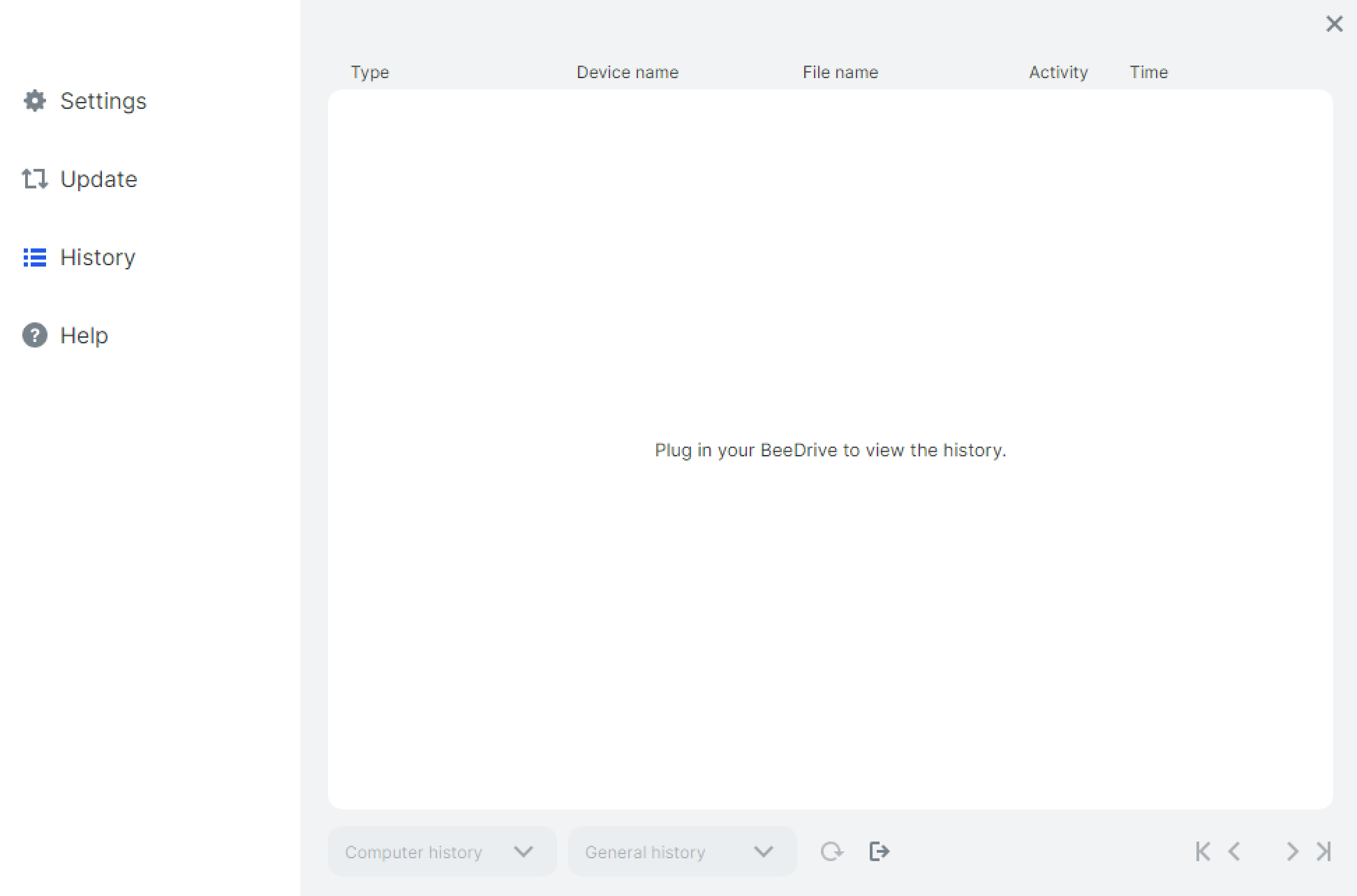This screenshot has width=1357, height=896.
Task: Refresh the history list
Action: click(831, 851)
